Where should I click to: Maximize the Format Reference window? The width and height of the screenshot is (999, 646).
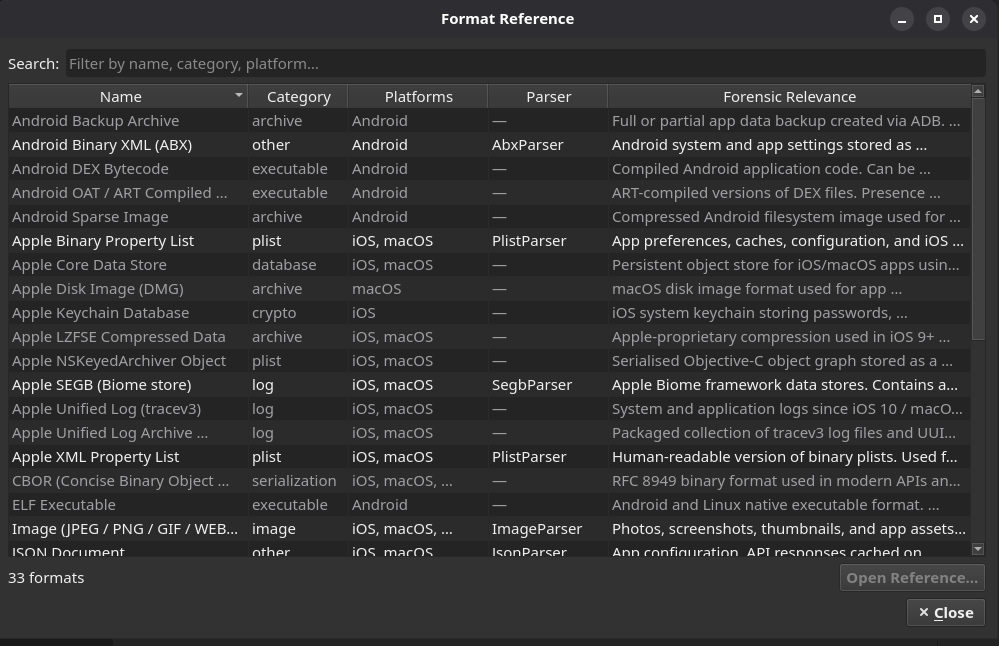(x=938, y=19)
